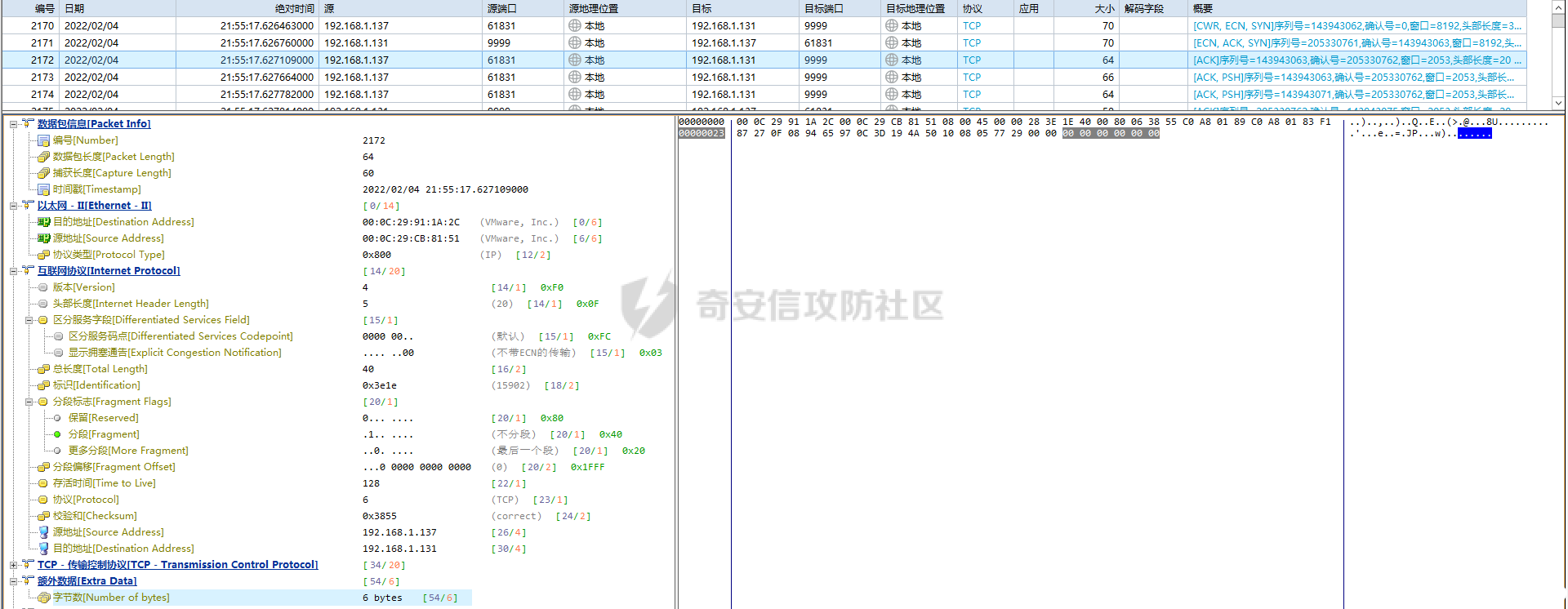
Task: Click the icon beside 数据包长度[Packet Length]
Action: pyautogui.click(x=44, y=157)
